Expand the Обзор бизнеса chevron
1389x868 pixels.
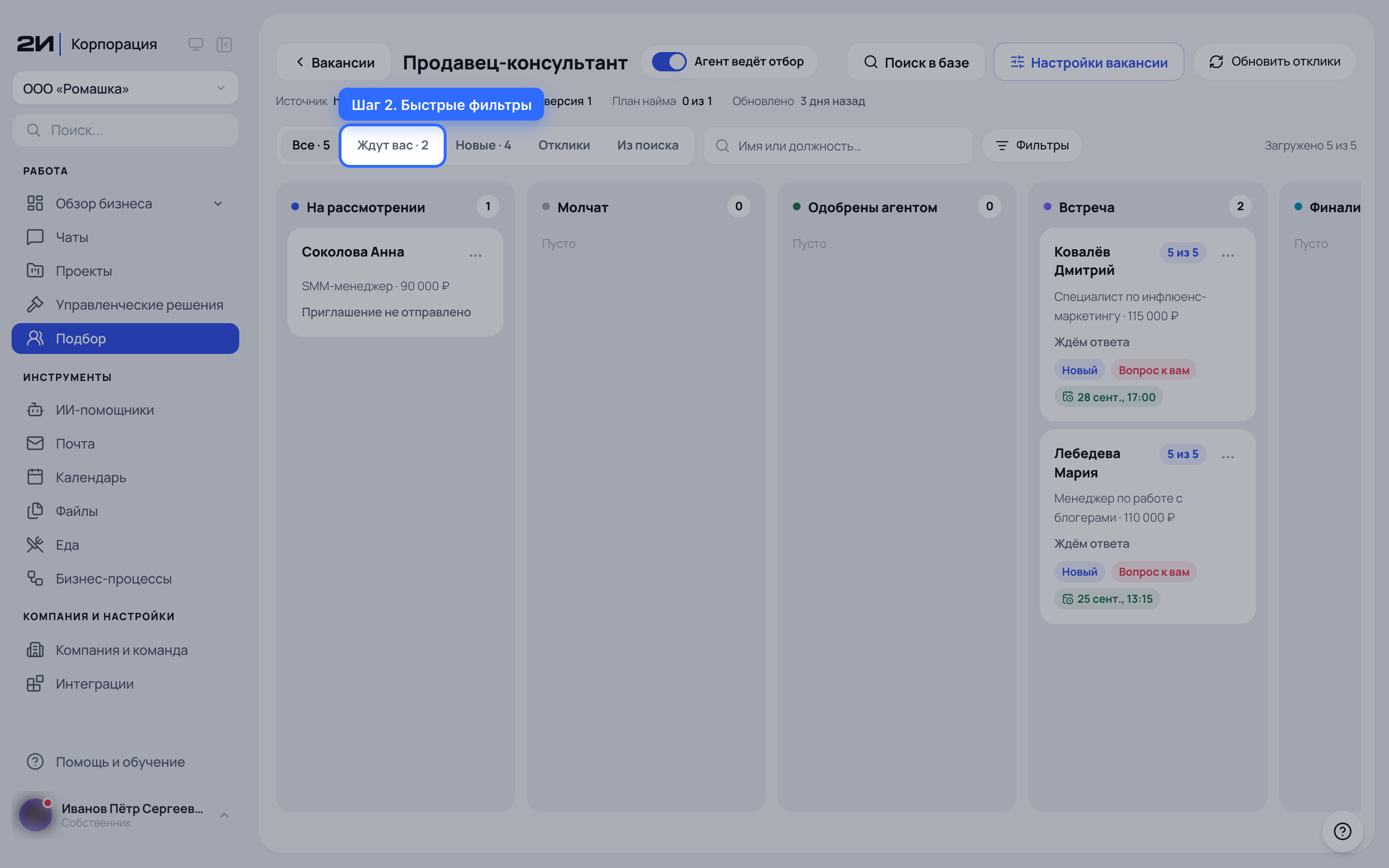coord(218,204)
